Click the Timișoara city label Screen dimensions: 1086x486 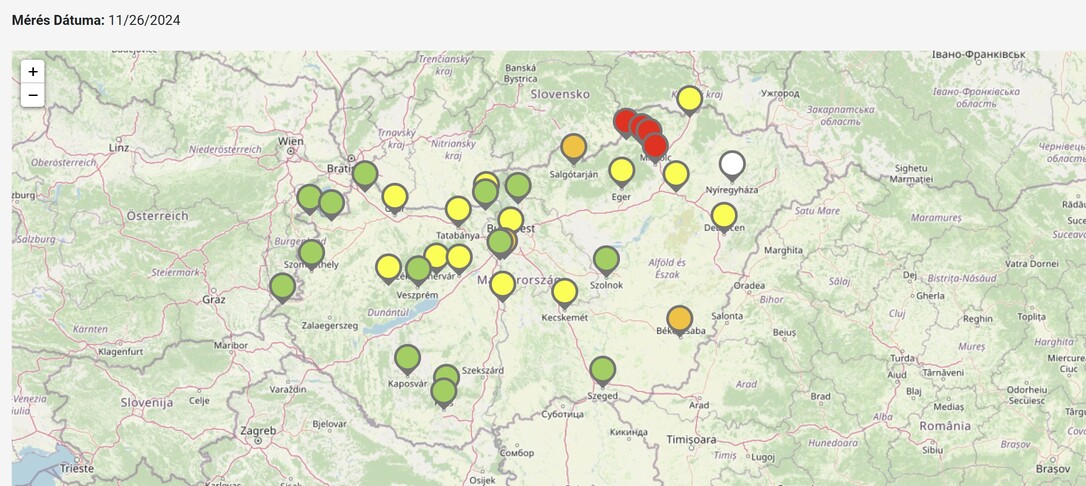(691, 440)
